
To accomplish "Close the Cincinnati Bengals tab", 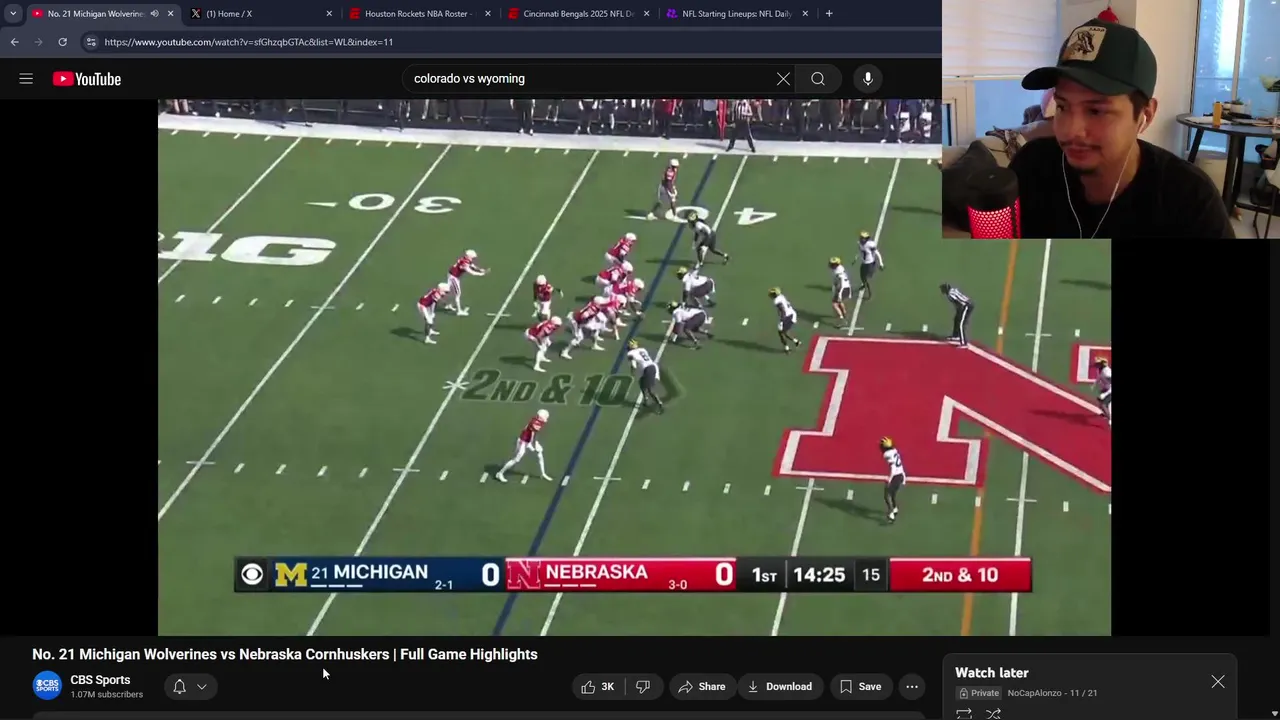I will [x=647, y=14].
